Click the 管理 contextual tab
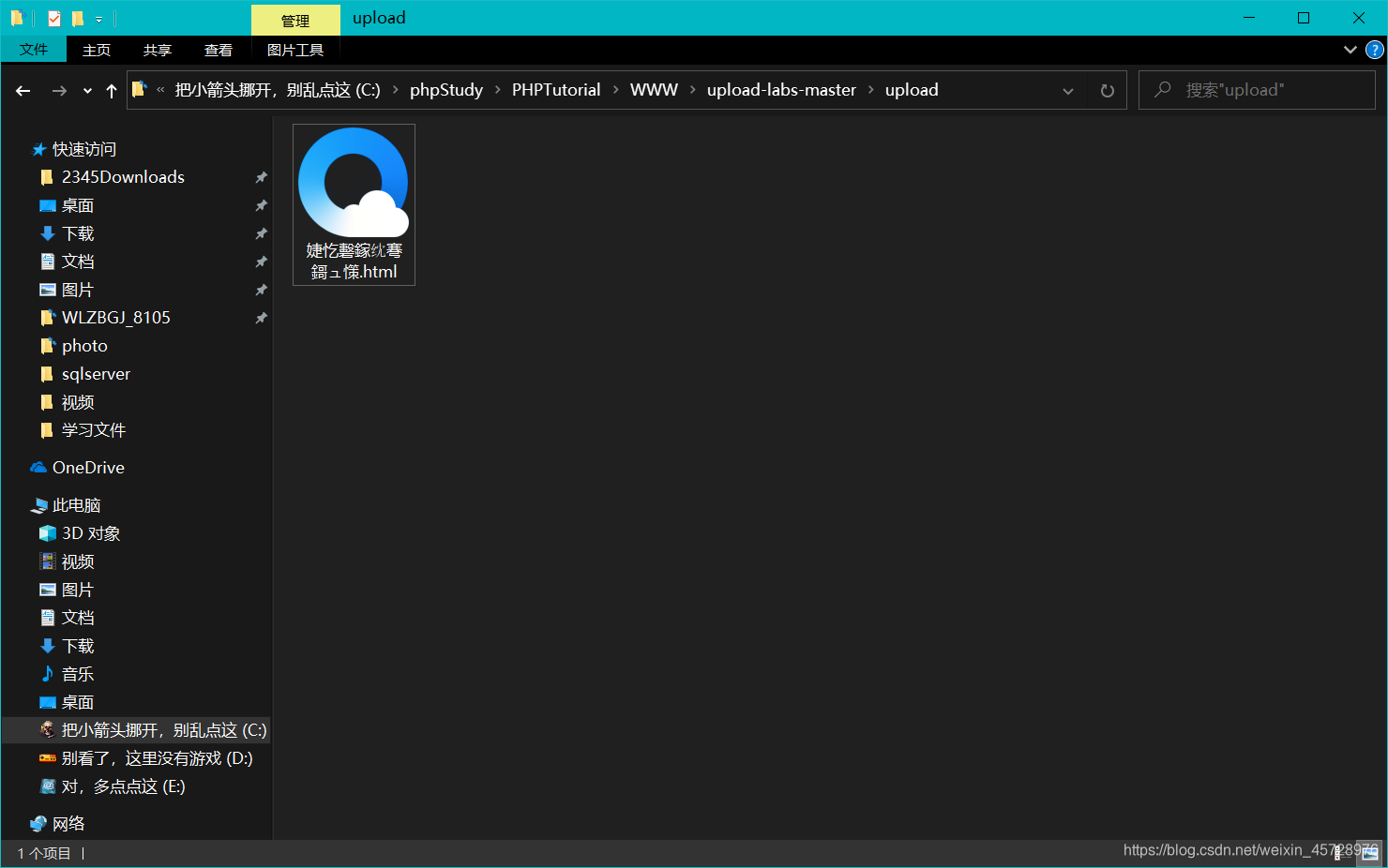This screenshot has height=868, width=1388. pos(295,20)
